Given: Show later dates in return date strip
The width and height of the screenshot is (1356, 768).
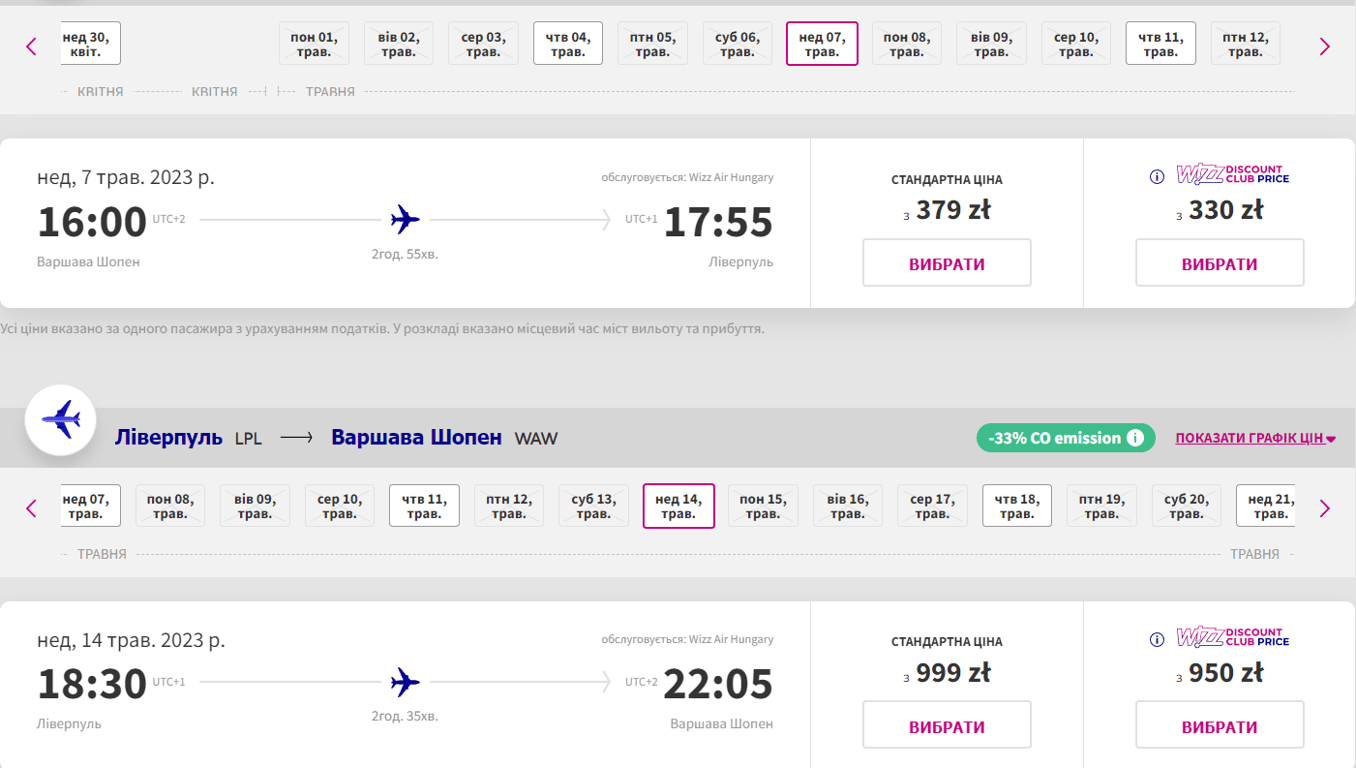Looking at the screenshot, I should (1325, 508).
